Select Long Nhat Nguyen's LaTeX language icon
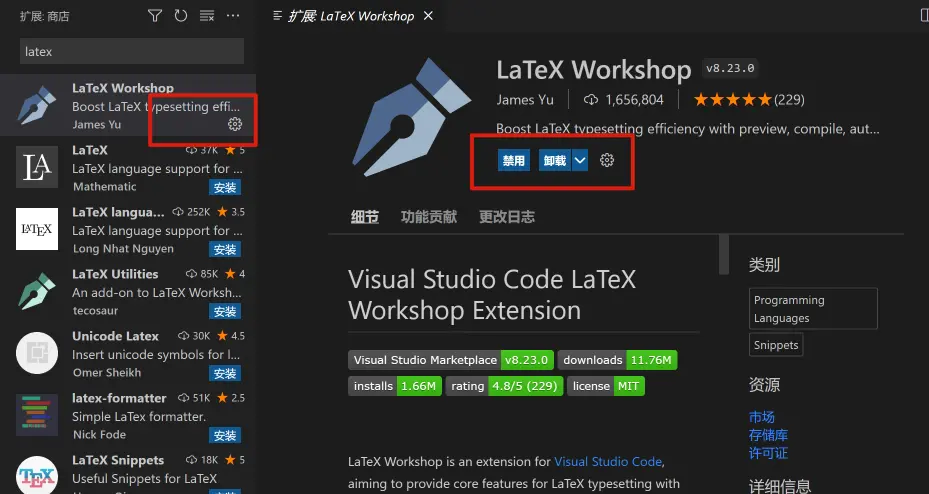Screen dimensions: 929x494 pos(37,229)
